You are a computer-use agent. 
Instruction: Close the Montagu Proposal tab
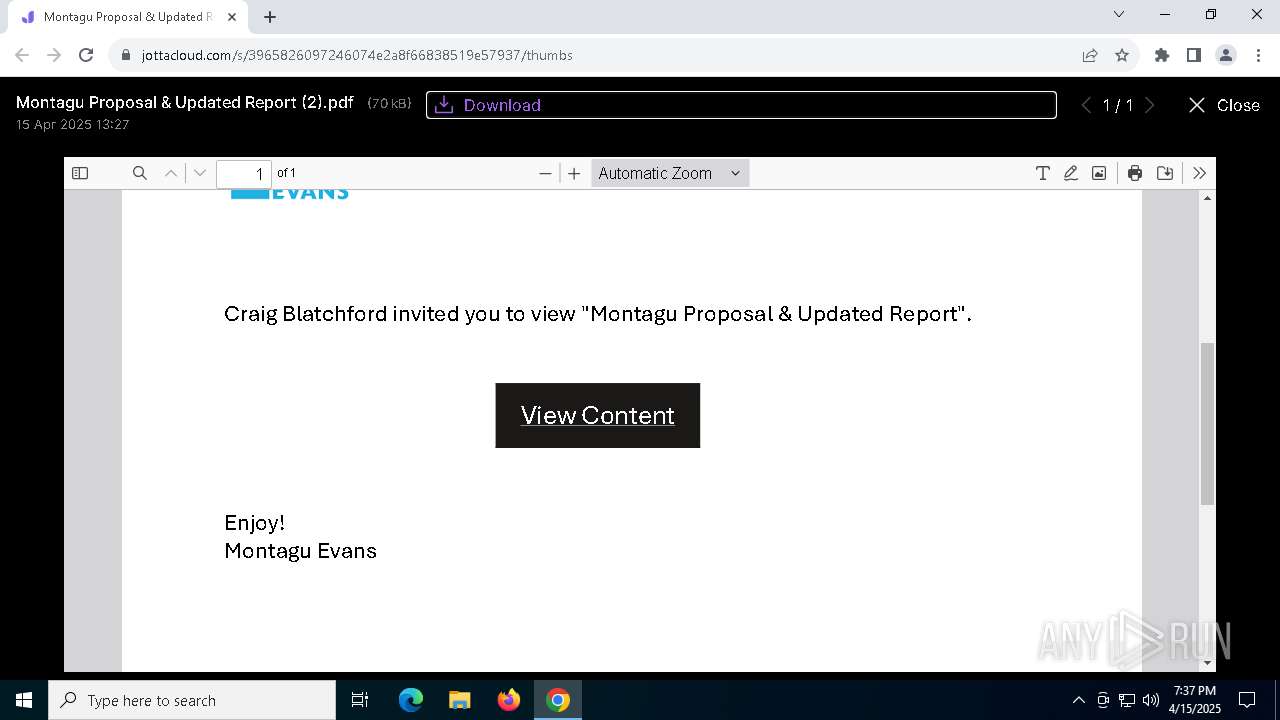coord(232,17)
